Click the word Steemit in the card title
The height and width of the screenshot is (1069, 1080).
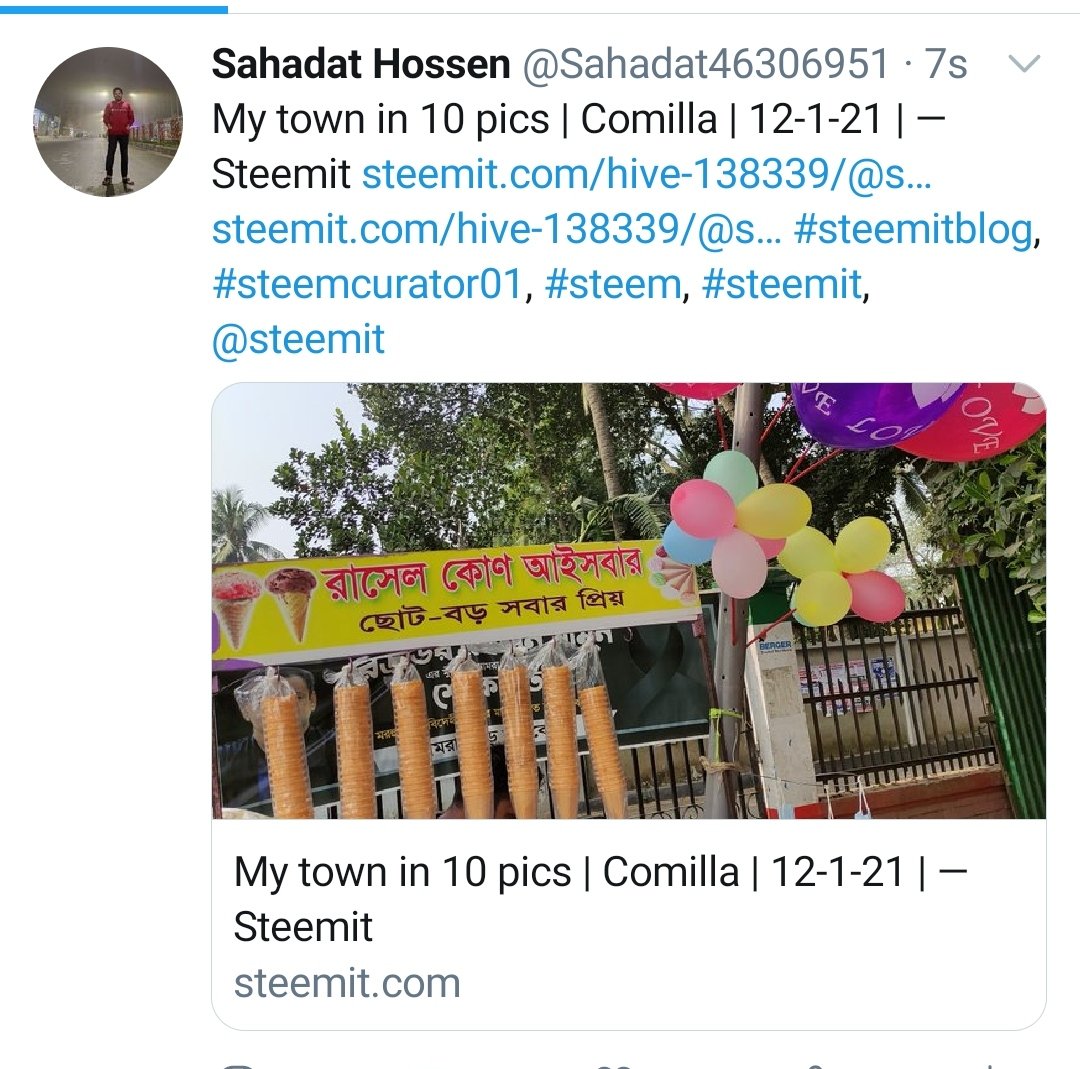point(303,926)
